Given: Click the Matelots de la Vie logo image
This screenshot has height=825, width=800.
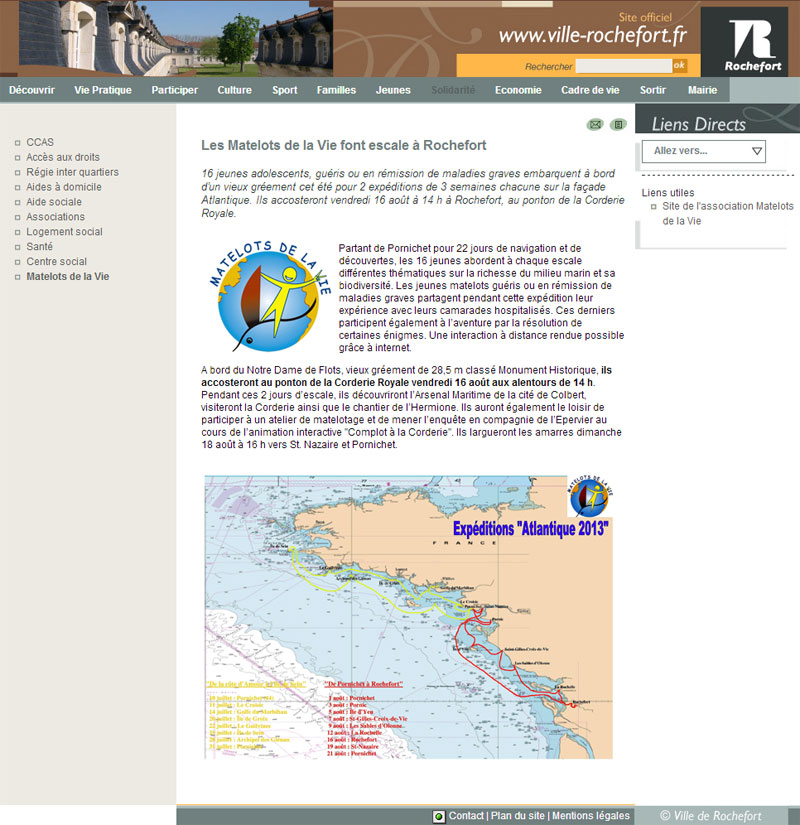Looking at the screenshot, I should [x=271, y=296].
